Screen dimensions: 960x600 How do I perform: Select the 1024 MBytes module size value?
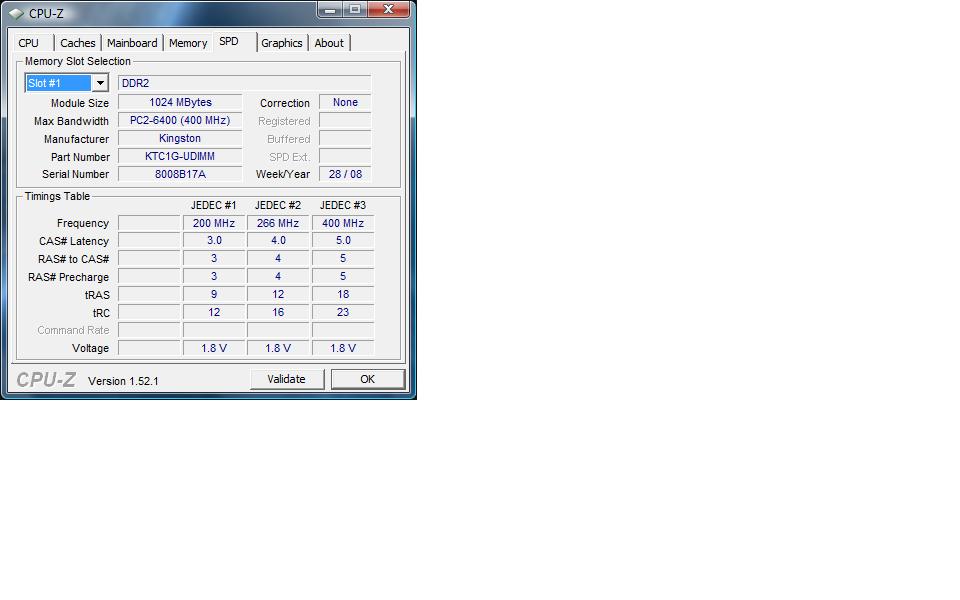click(x=180, y=102)
